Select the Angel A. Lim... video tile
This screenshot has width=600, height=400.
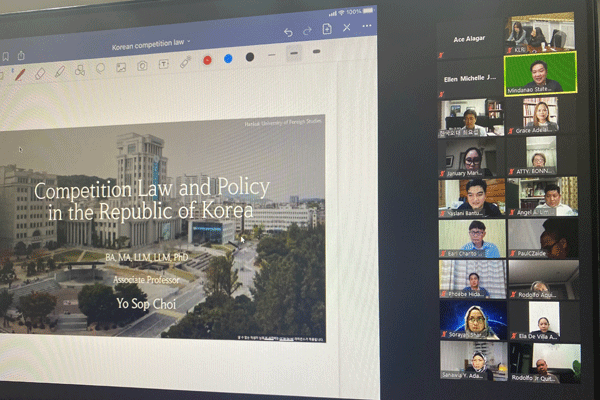(543, 197)
